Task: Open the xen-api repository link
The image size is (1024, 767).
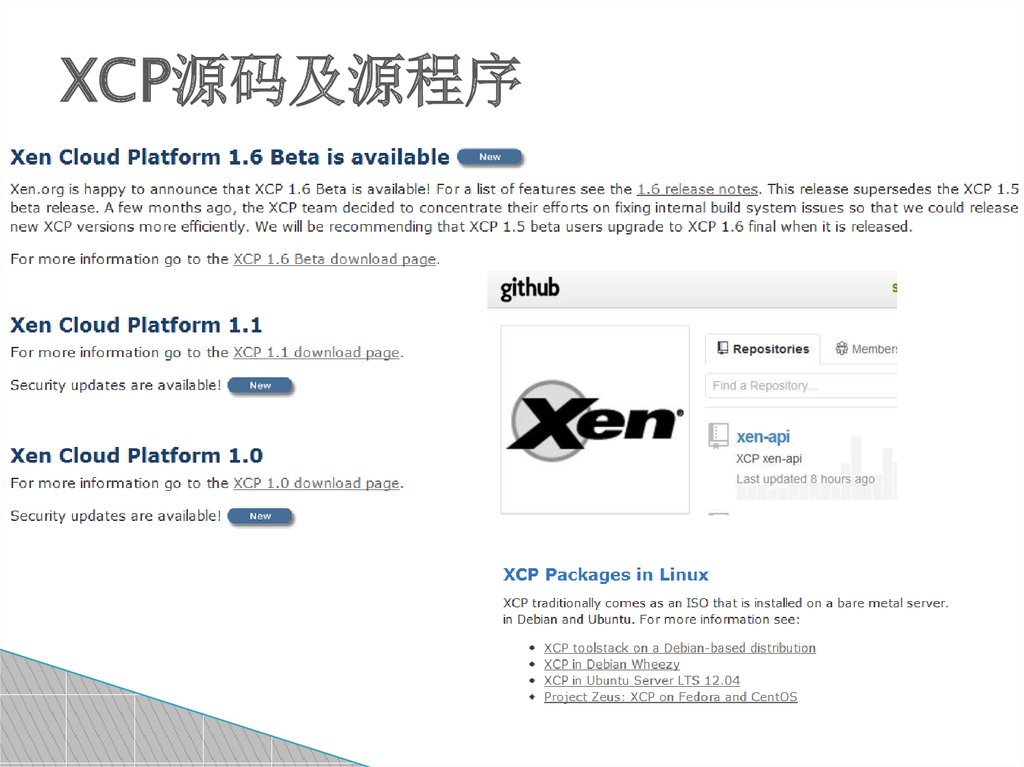Action: (763, 436)
